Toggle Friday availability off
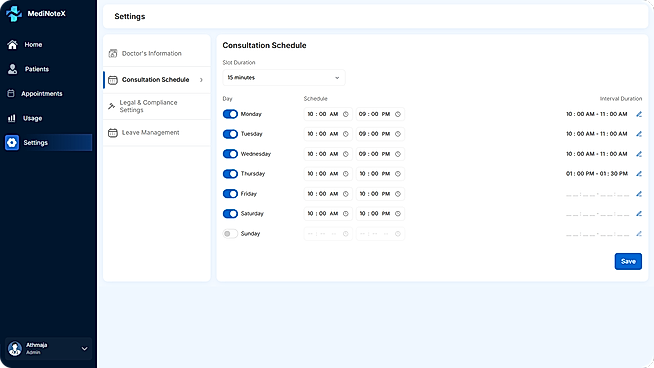The height and width of the screenshot is (368, 654). click(x=230, y=194)
